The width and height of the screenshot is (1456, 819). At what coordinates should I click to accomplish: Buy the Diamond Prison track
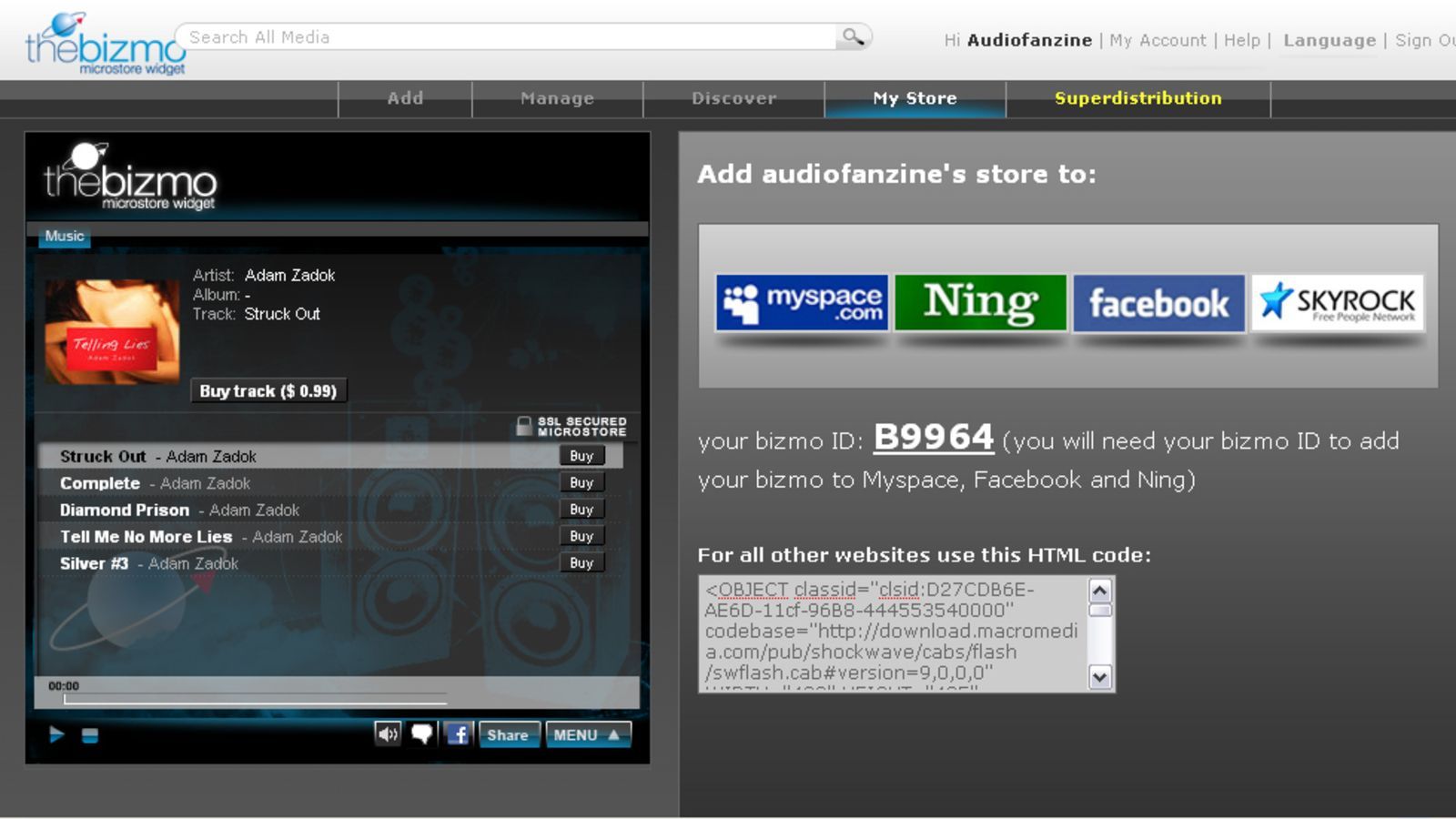coord(581,510)
